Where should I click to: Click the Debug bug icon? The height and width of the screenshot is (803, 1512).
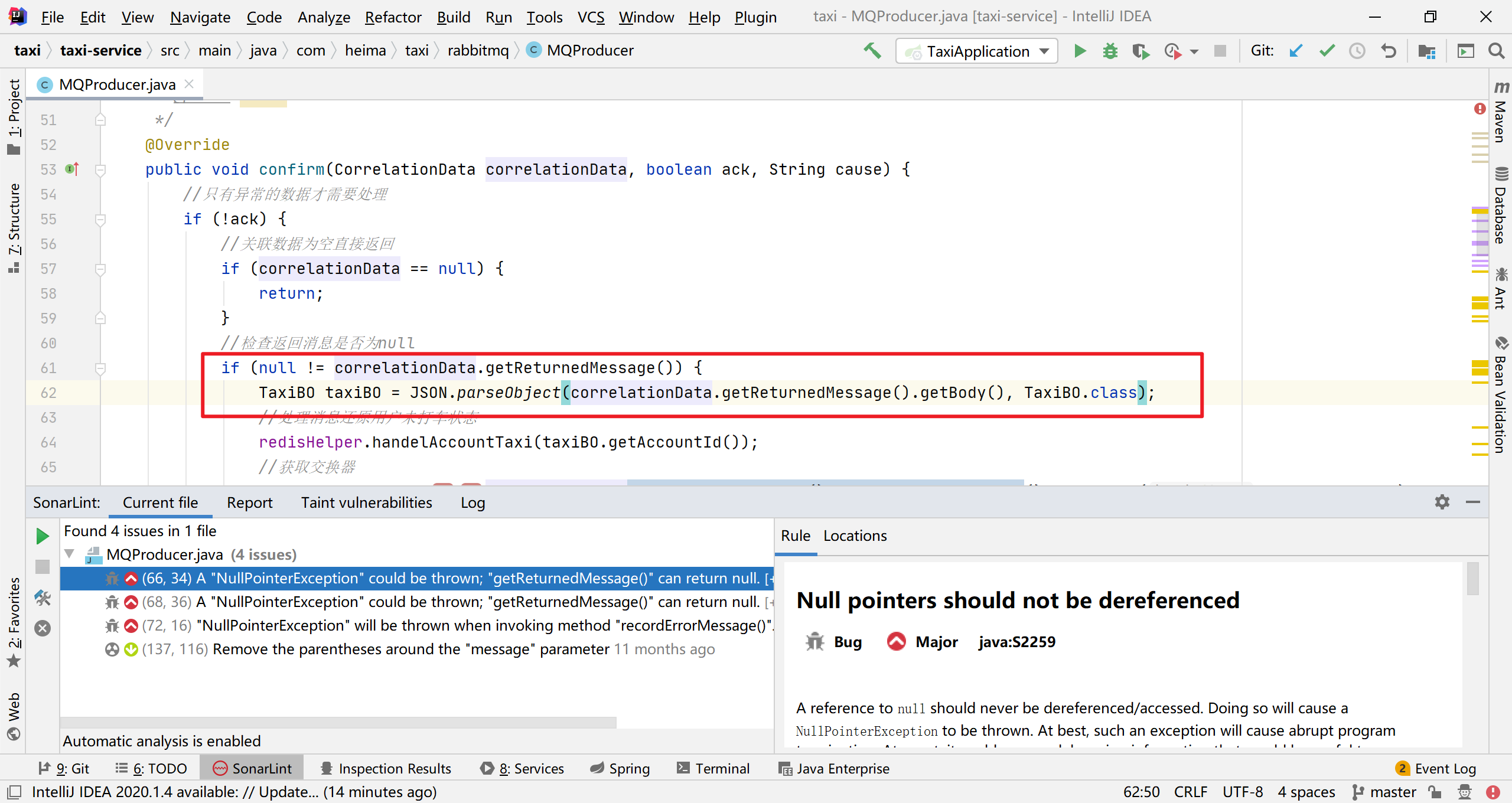[x=1110, y=51]
